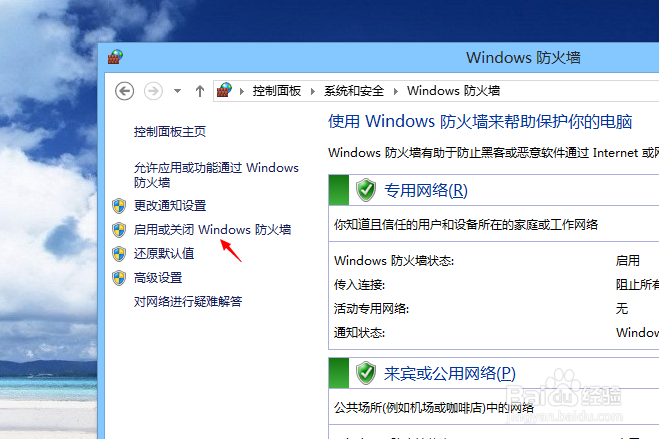
Task: Click the 公共场所(例如机场或咖啡店) description text
Action: [x=434, y=407]
